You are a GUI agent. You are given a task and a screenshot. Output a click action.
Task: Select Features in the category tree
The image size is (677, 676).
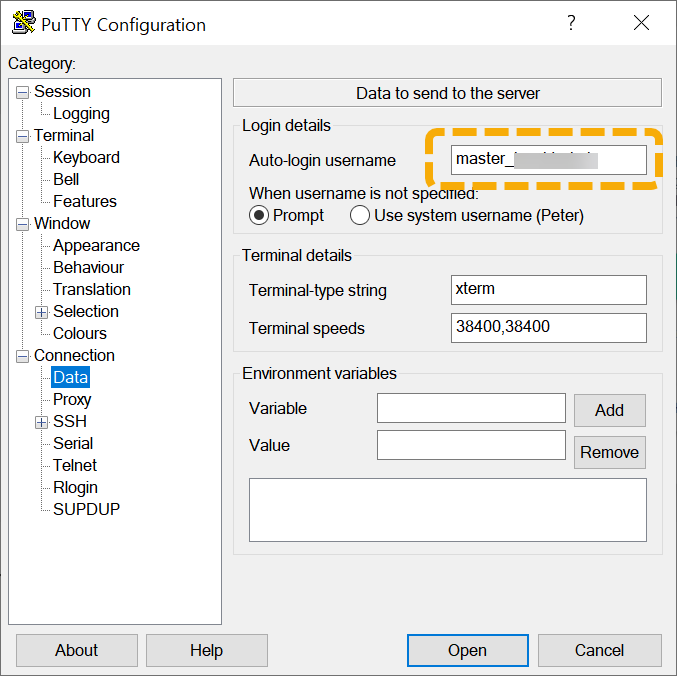click(x=85, y=202)
